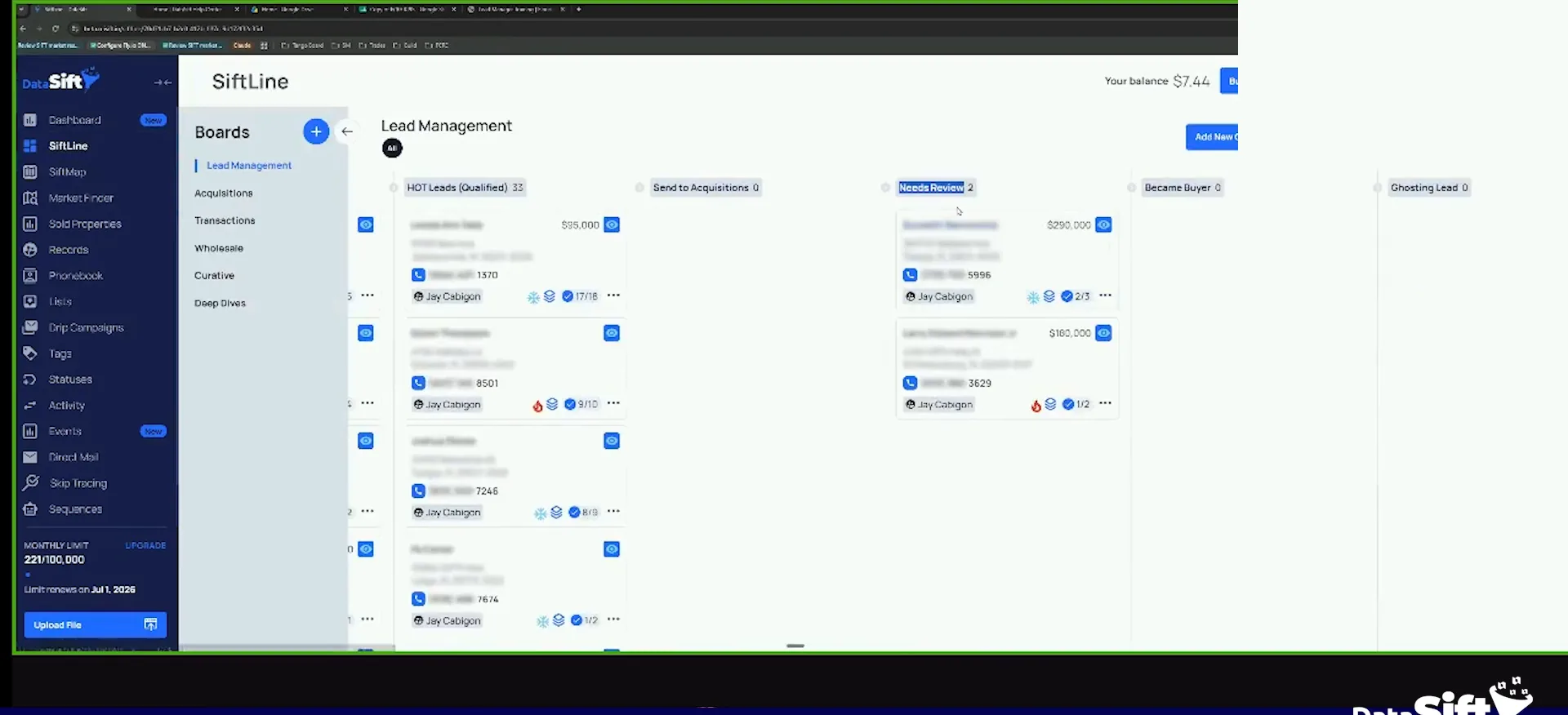Click the Sequences sidebar icon

pyautogui.click(x=30, y=509)
